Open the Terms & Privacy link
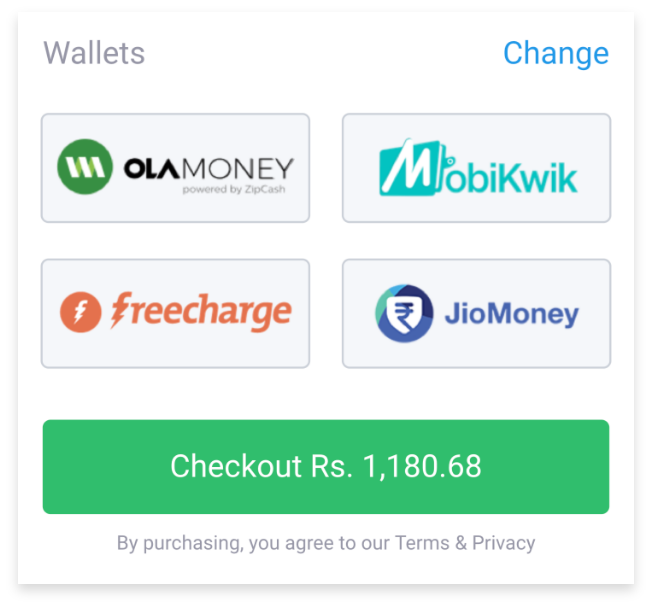The height and width of the screenshot is (608, 652). (465, 543)
